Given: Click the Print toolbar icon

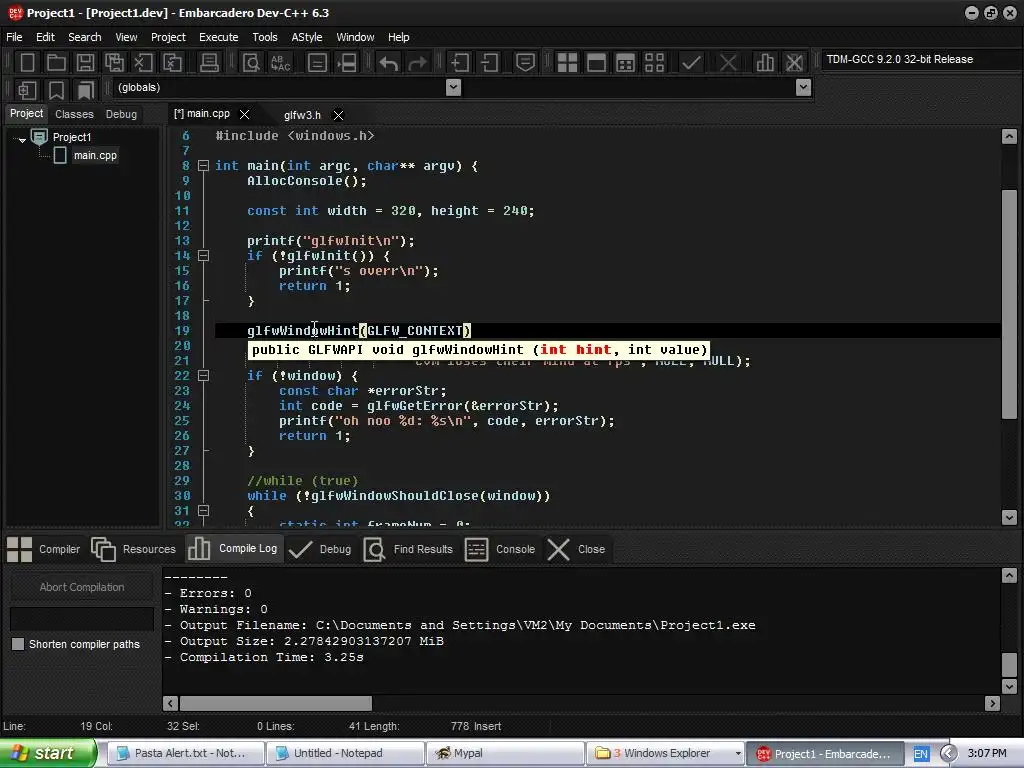Looking at the screenshot, I should click(209, 63).
